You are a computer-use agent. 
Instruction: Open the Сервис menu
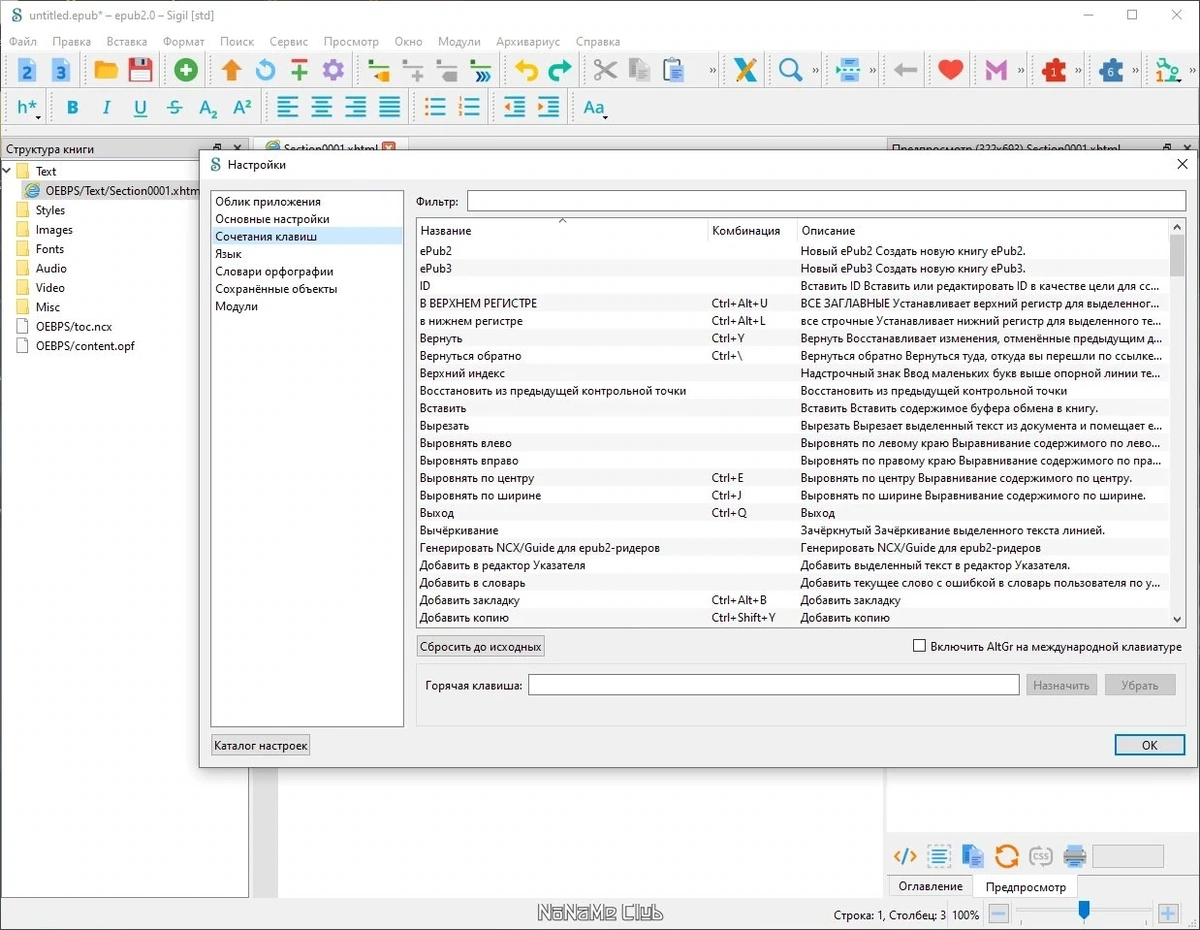tap(289, 42)
